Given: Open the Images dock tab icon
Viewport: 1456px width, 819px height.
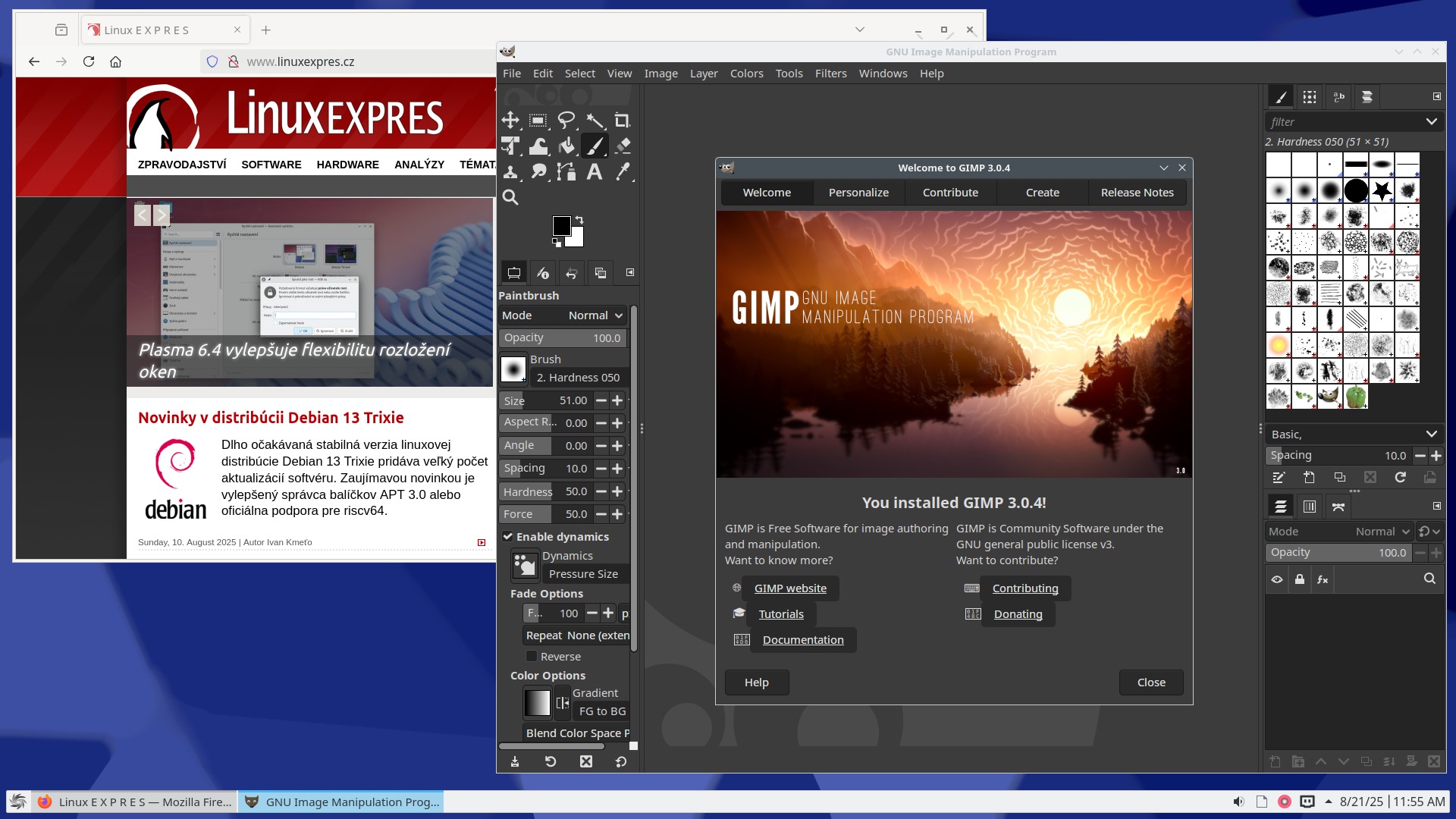Looking at the screenshot, I should click(x=601, y=273).
